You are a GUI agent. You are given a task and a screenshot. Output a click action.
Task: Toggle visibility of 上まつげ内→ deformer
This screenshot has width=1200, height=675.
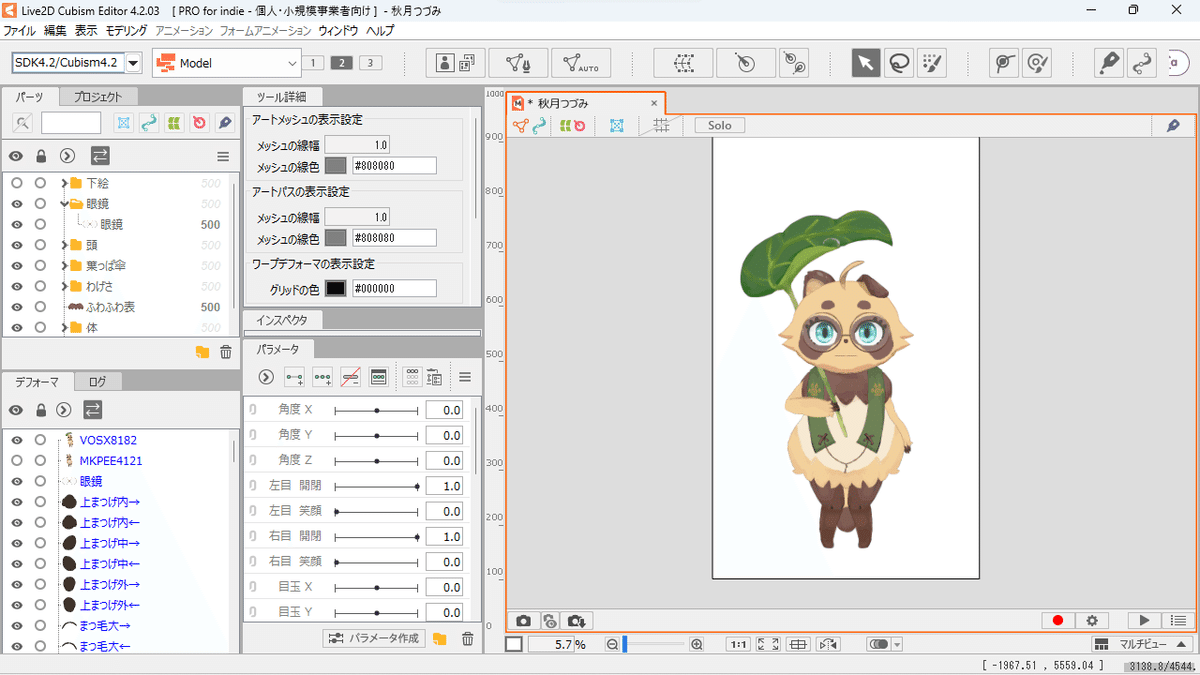pyautogui.click(x=17, y=502)
